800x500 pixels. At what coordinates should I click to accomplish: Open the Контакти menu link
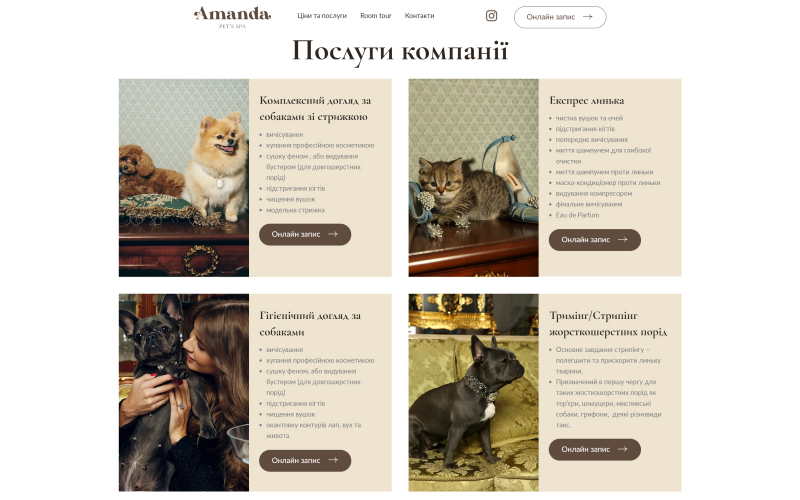point(419,16)
